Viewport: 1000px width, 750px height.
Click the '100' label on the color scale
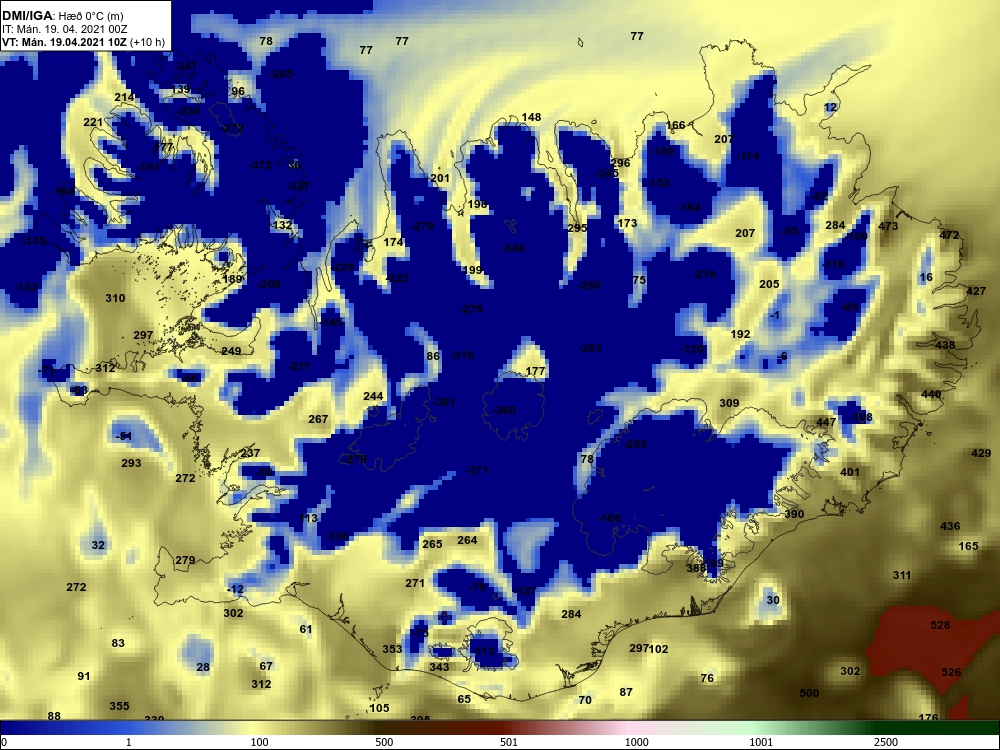[260, 742]
